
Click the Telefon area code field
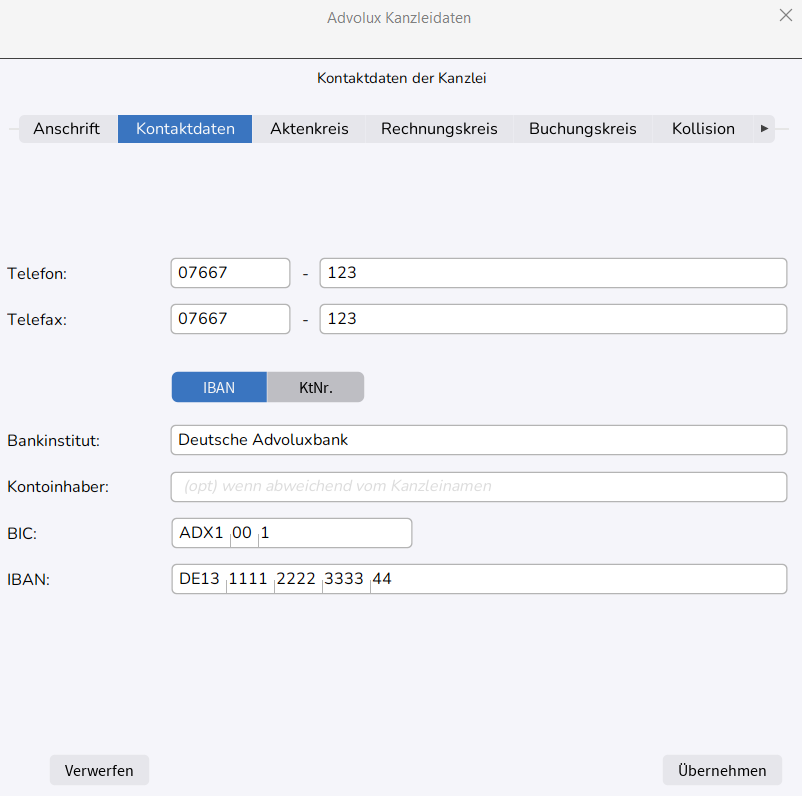230,273
